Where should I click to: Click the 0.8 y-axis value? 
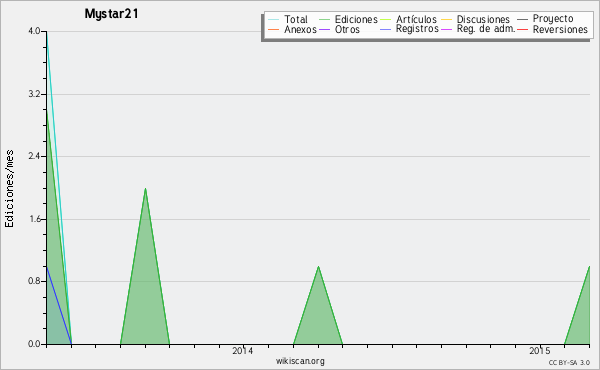pos(34,281)
